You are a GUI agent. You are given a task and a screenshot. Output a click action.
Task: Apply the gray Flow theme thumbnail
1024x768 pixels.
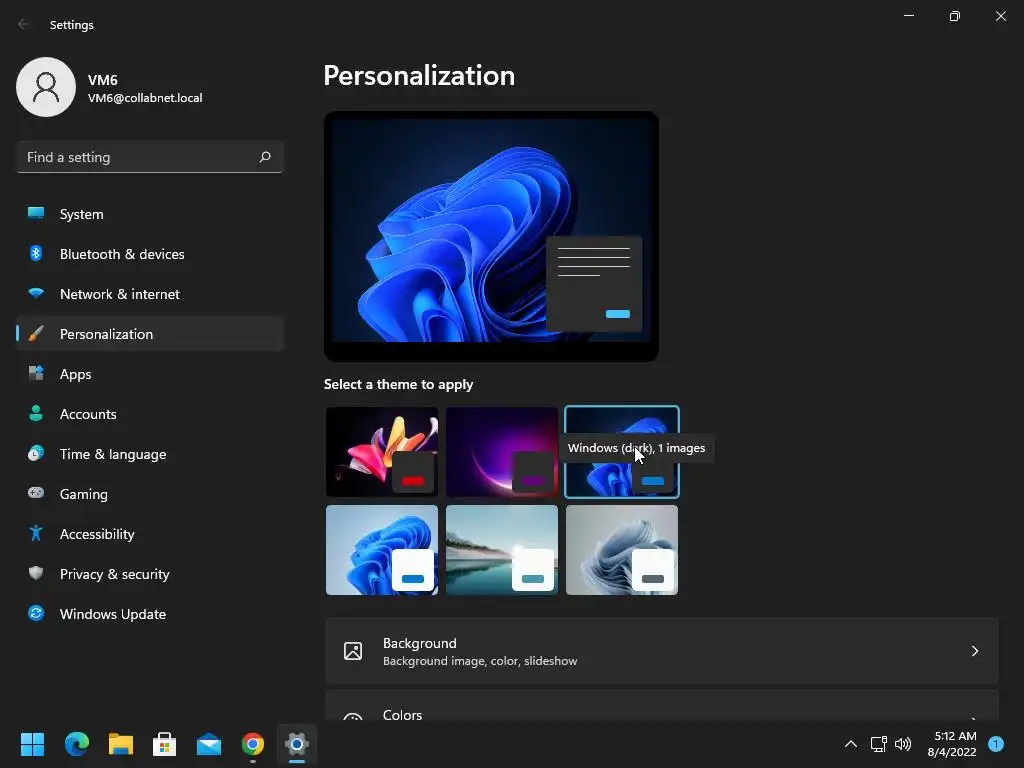622,550
